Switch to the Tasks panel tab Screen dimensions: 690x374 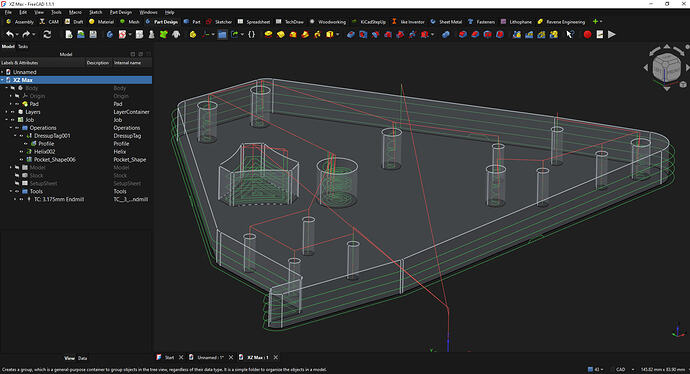[22, 46]
